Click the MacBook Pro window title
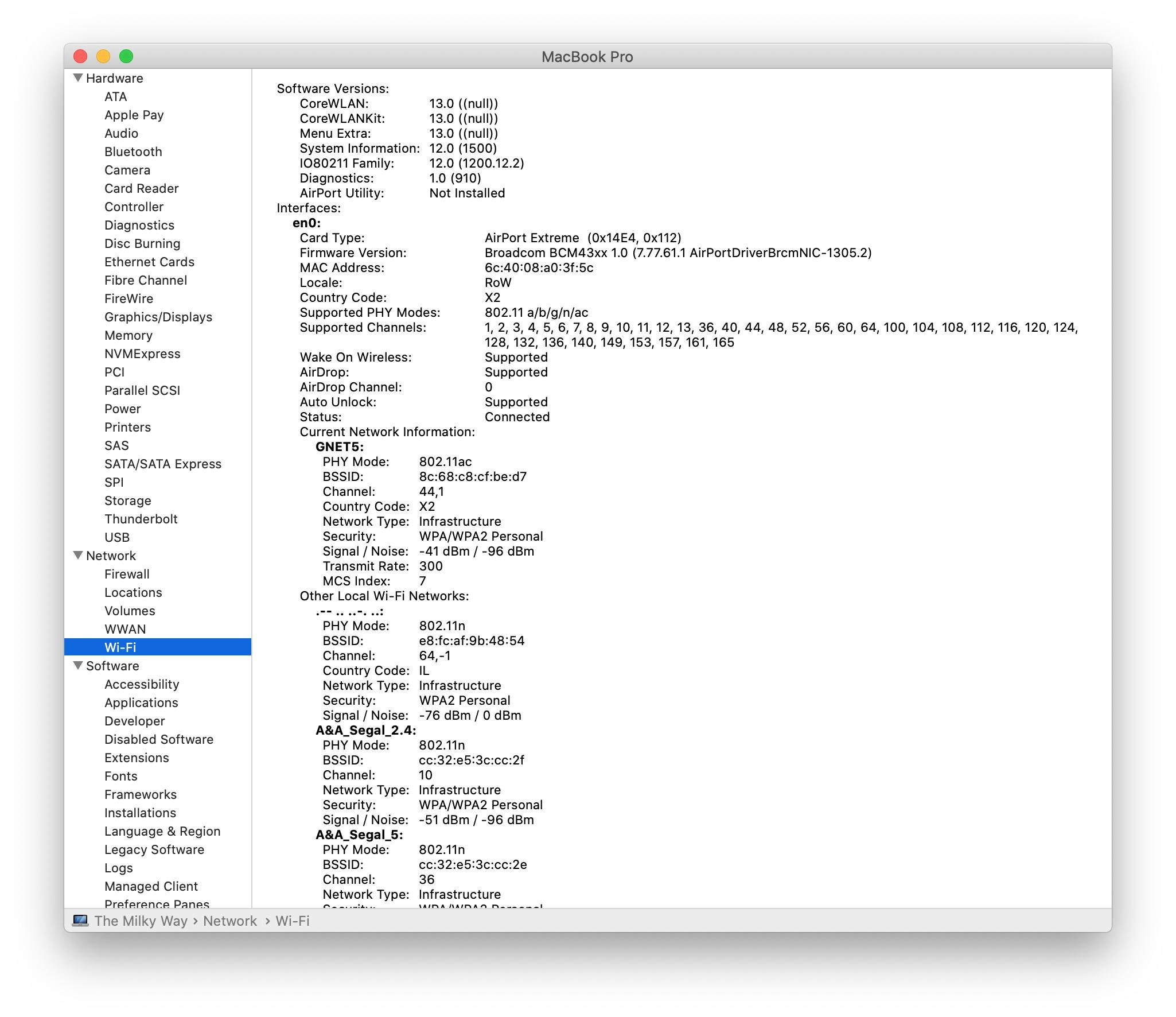 pos(587,56)
